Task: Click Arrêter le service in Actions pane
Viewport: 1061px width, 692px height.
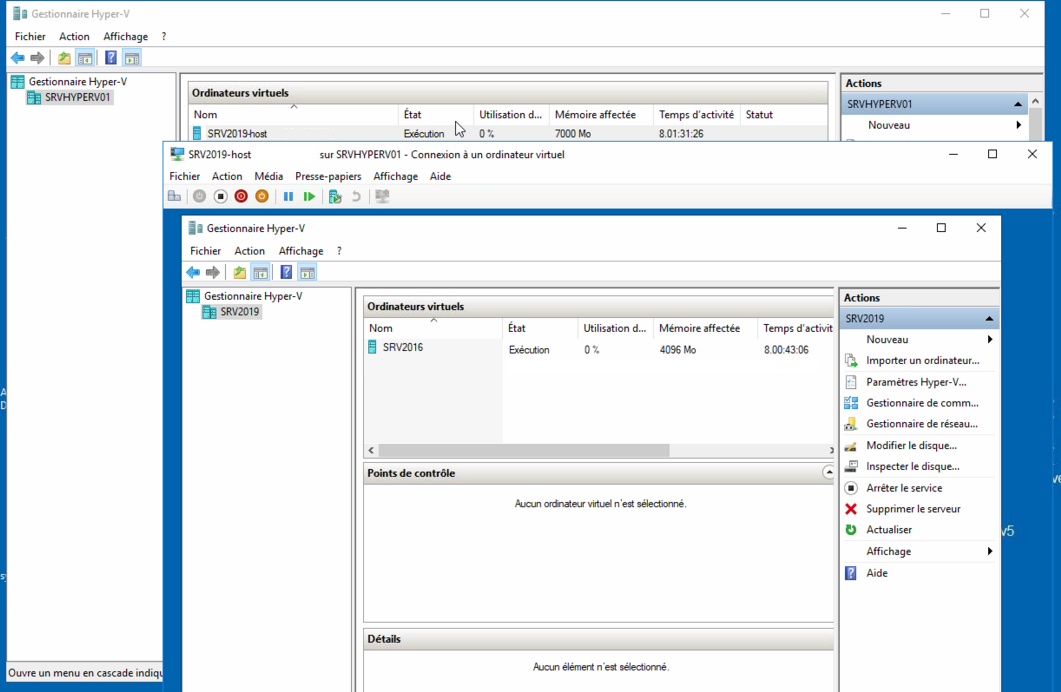Action: pyautogui.click(x=904, y=488)
